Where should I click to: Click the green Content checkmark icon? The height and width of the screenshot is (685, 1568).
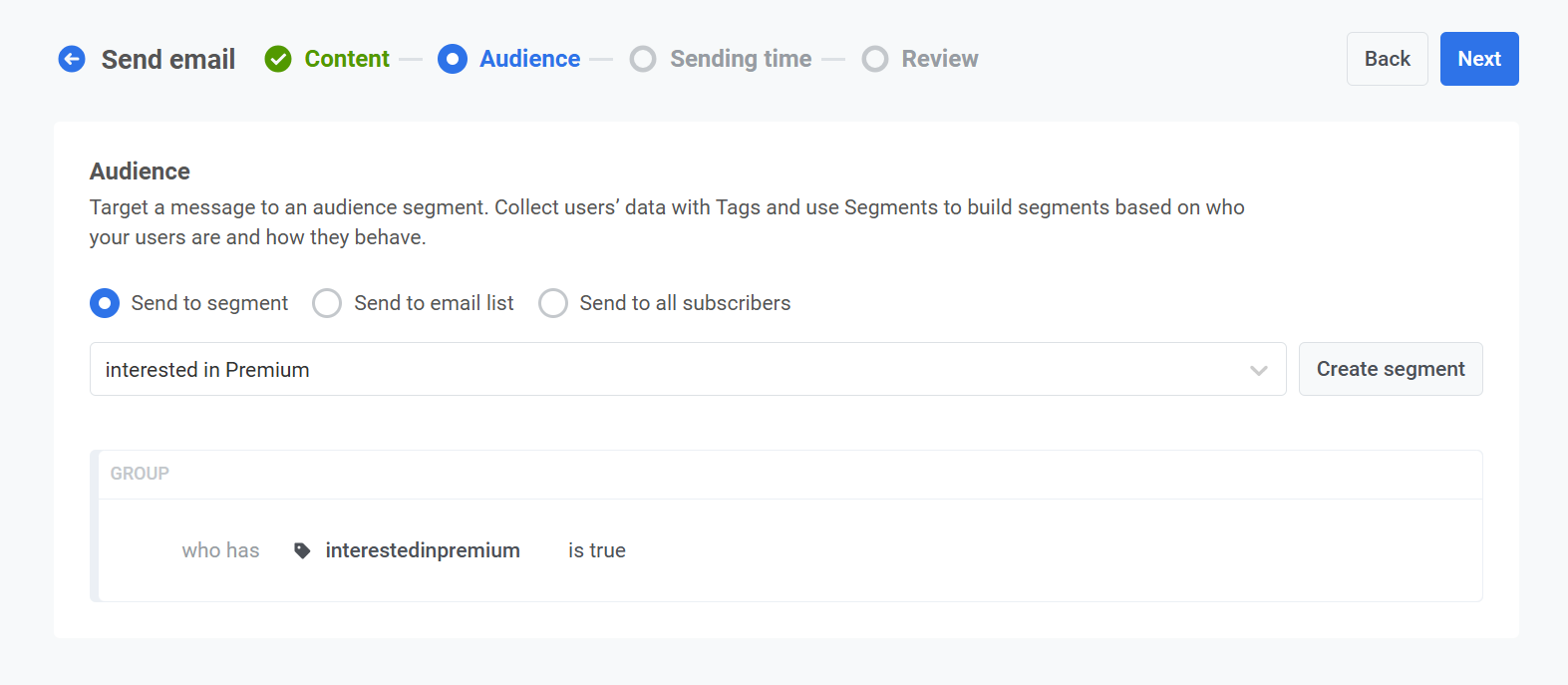[x=278, y=59]
